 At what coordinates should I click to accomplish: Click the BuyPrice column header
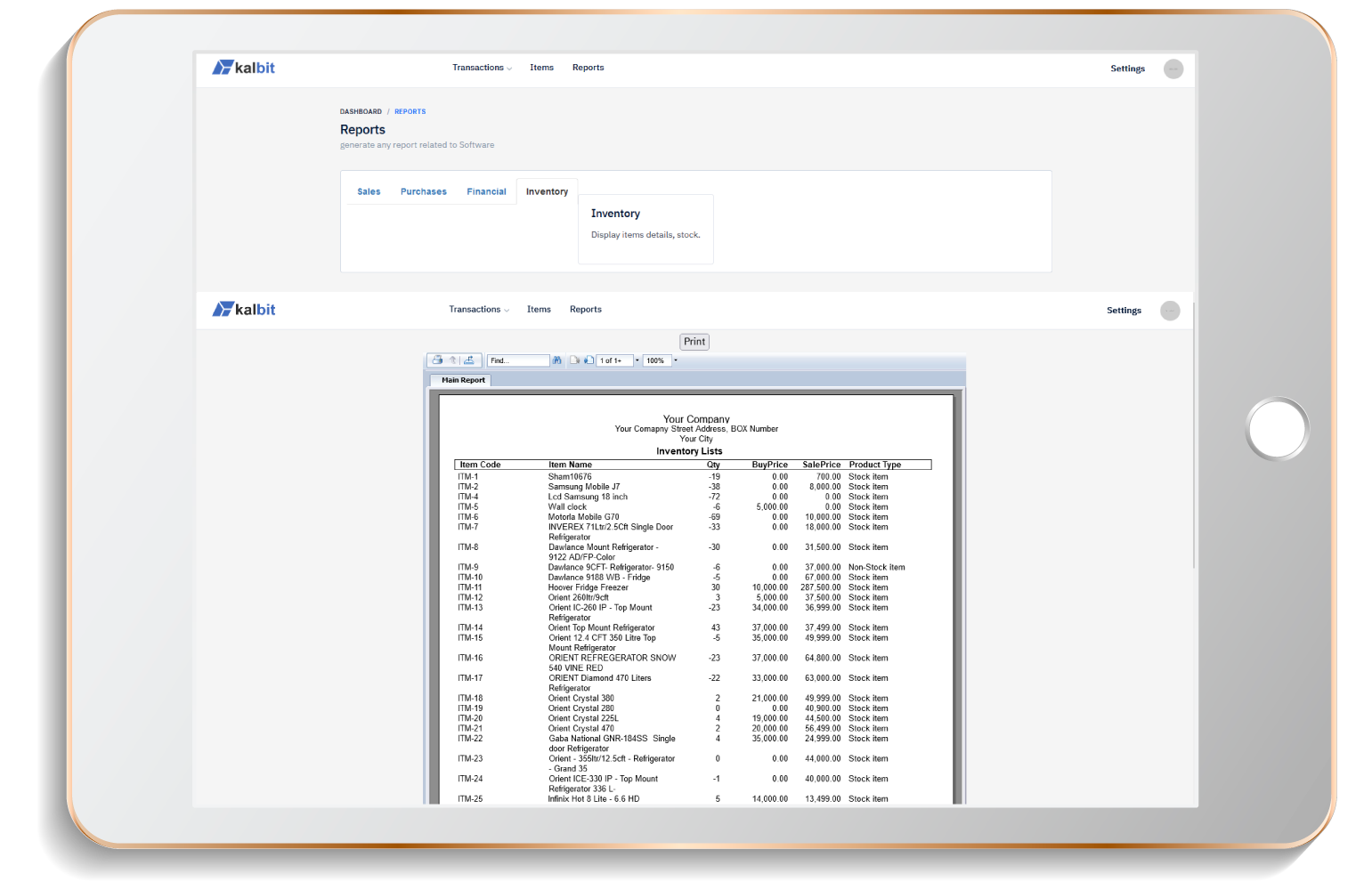tap(769, 465)
